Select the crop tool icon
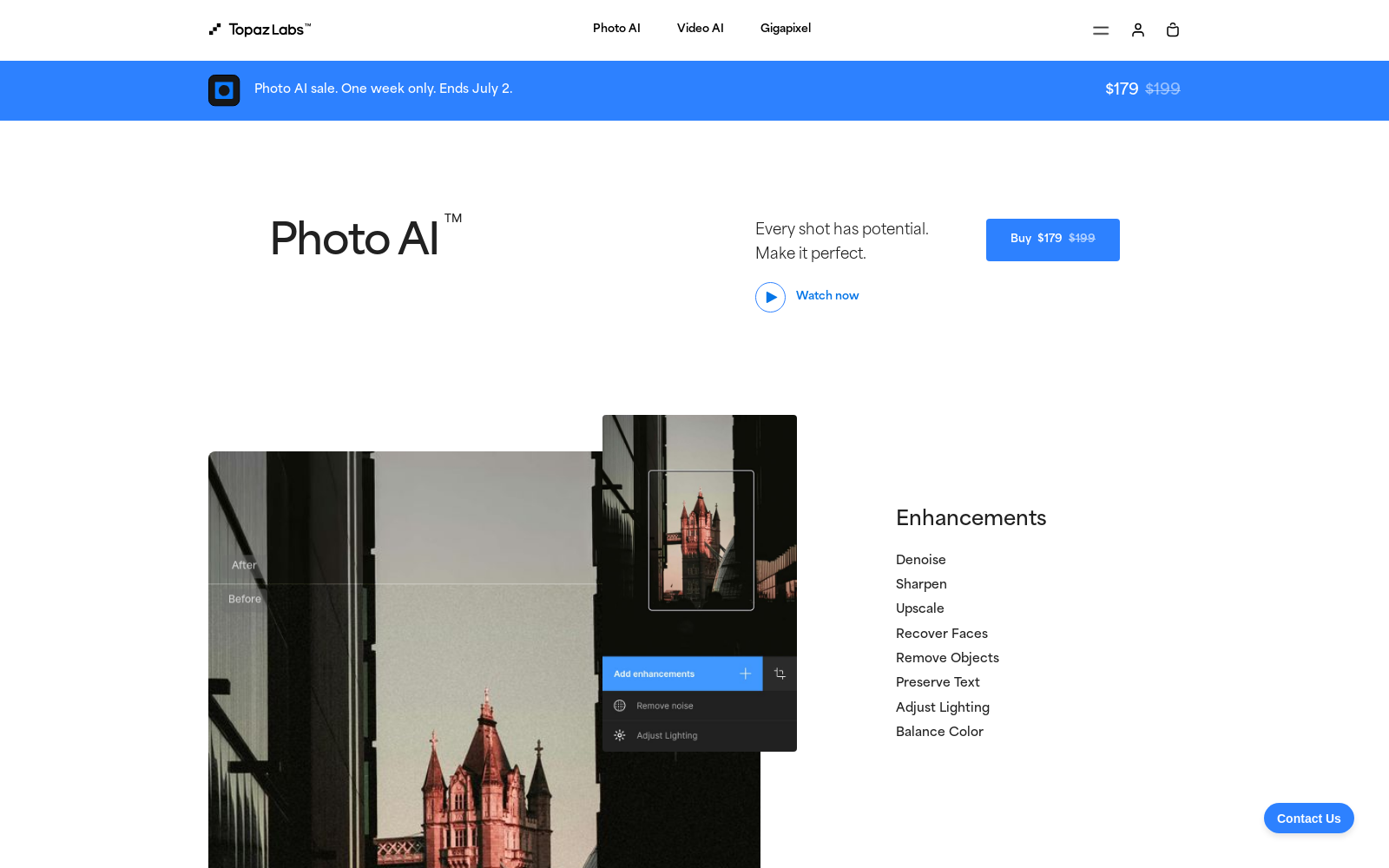 [x=780, y=674]
